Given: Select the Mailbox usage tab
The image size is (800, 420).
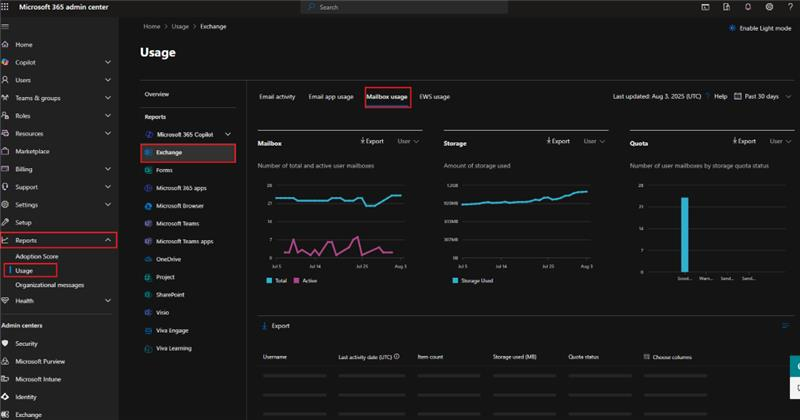Looking at the screenshot, I should pos(387,96).
